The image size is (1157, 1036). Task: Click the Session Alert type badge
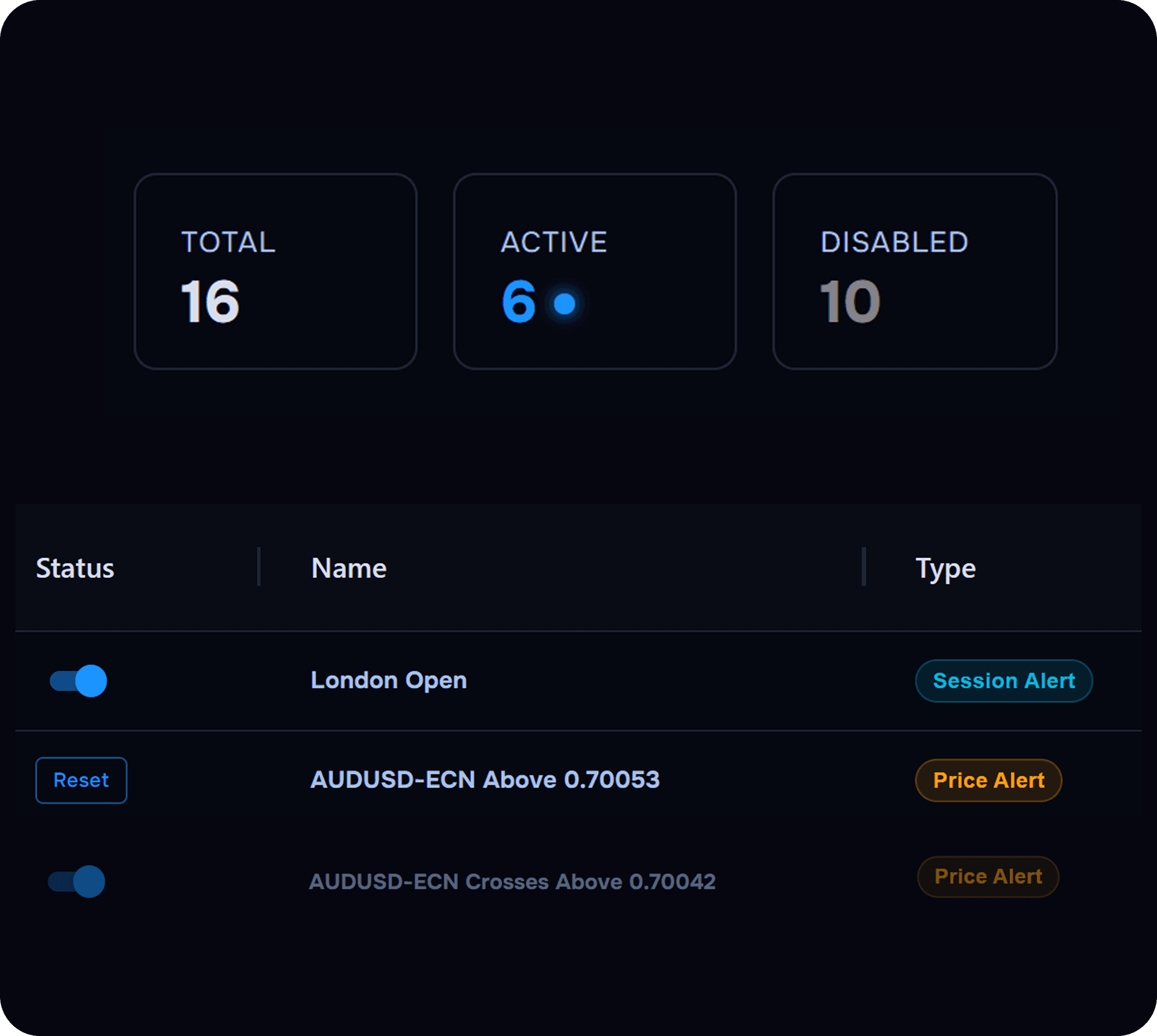coord(1004,681)
